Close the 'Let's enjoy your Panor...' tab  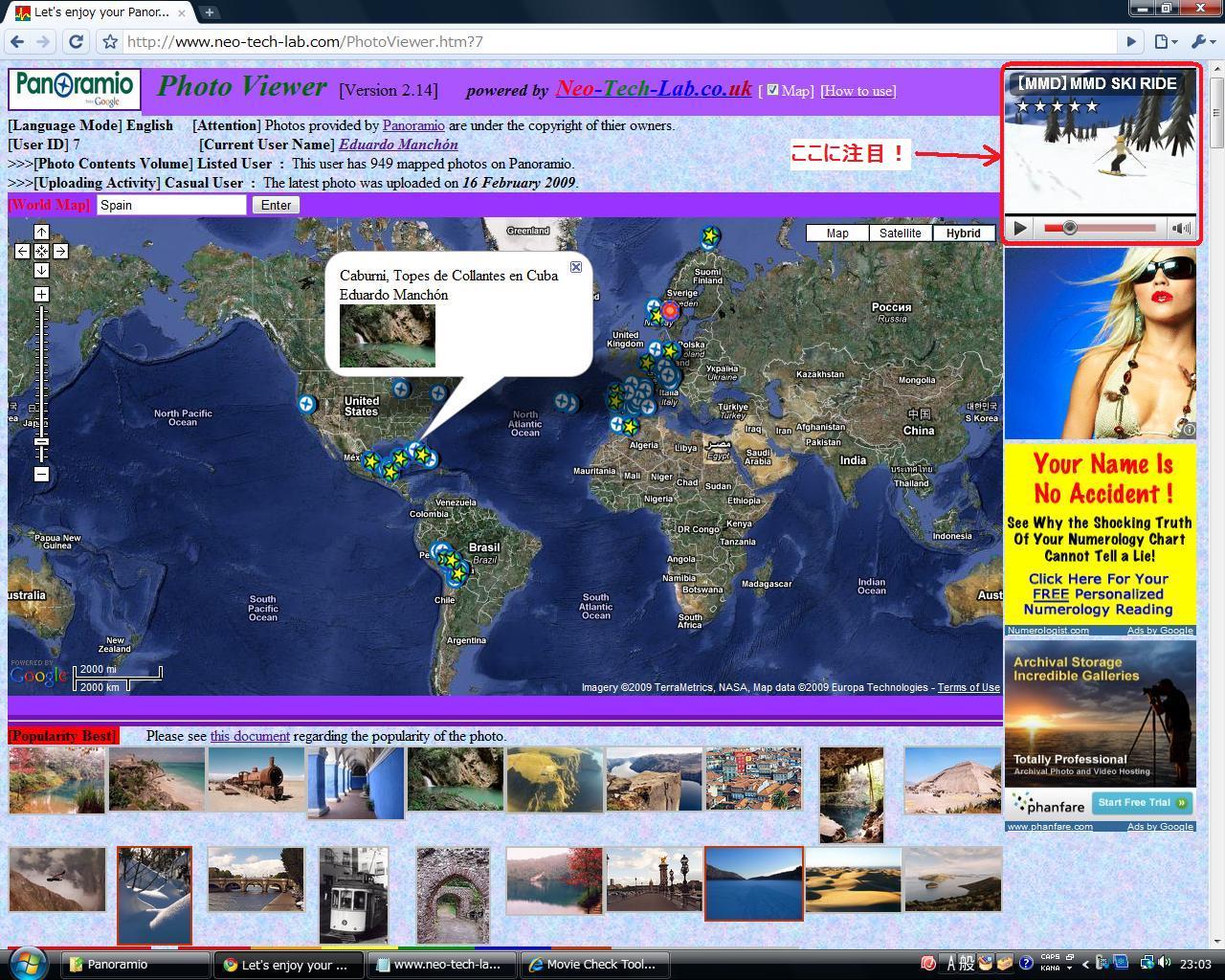click(184, 12)
